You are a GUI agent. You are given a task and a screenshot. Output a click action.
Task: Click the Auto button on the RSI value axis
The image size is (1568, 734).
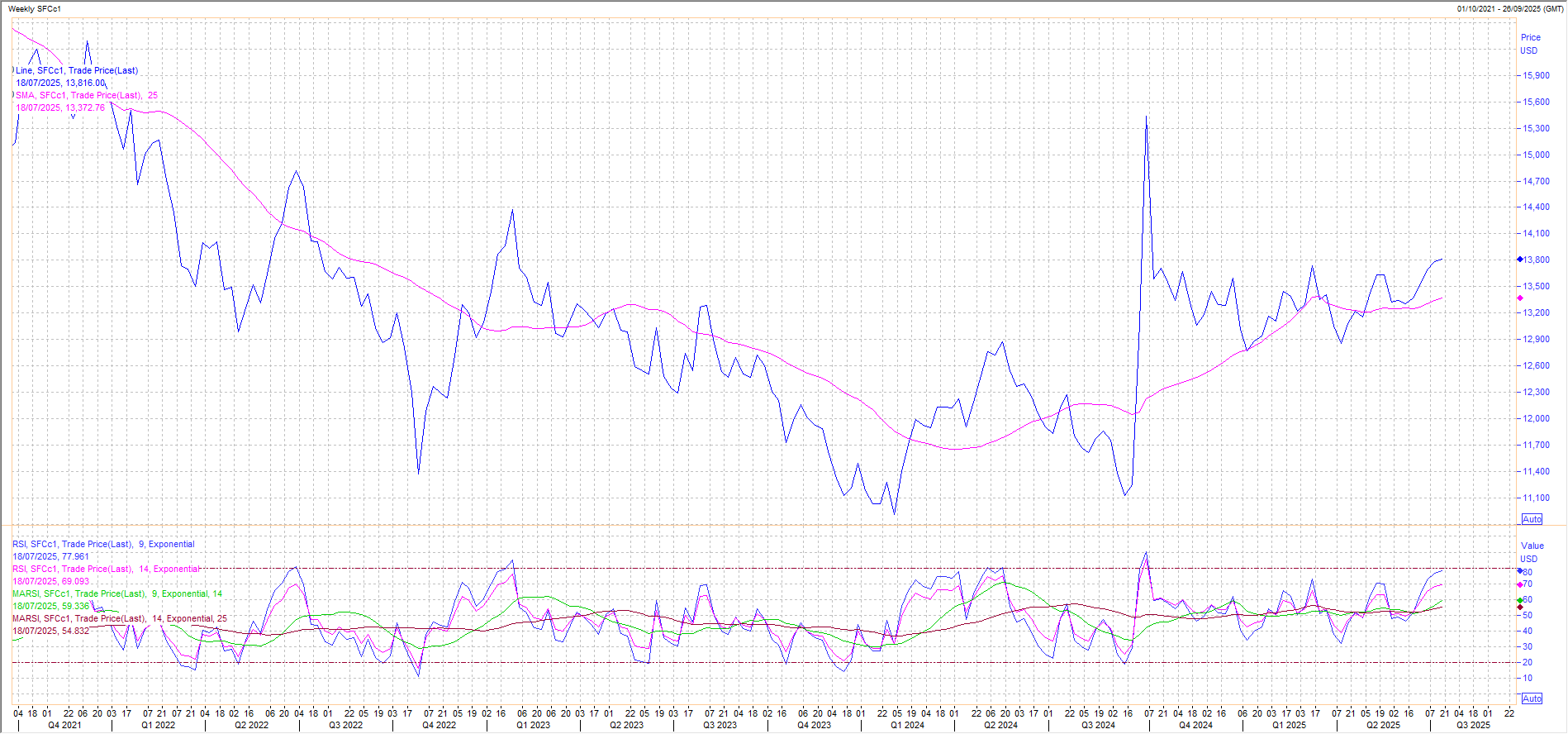(1532, 698)
